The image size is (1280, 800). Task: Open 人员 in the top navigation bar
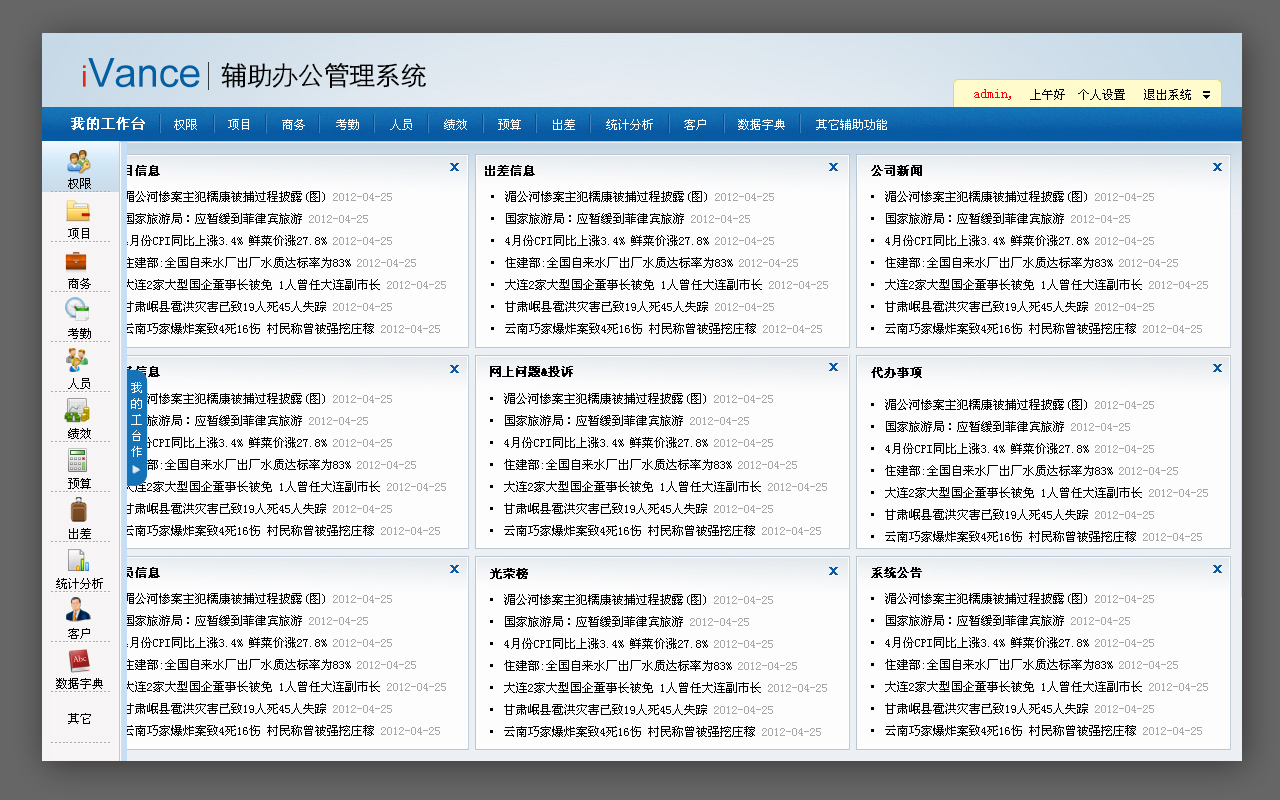(401, 125)
